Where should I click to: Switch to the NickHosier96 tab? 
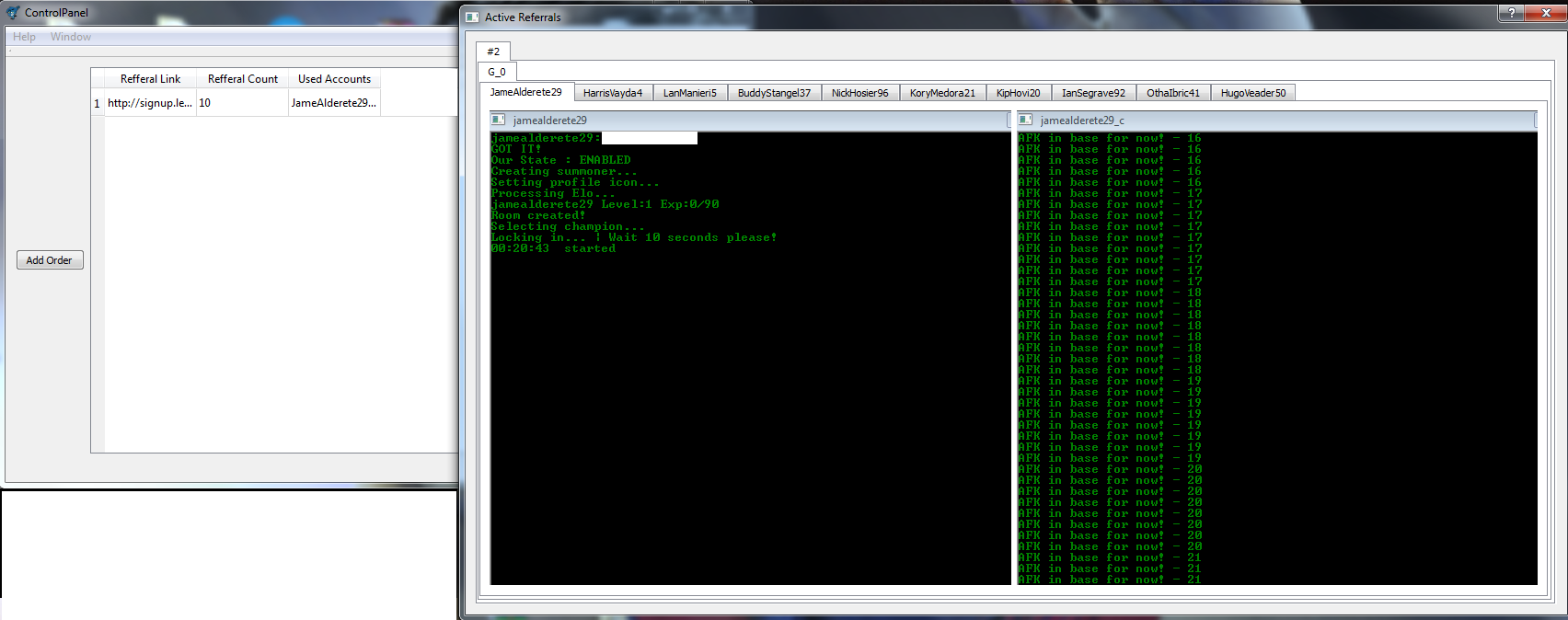pyautogui.click(x=860, y=93)
